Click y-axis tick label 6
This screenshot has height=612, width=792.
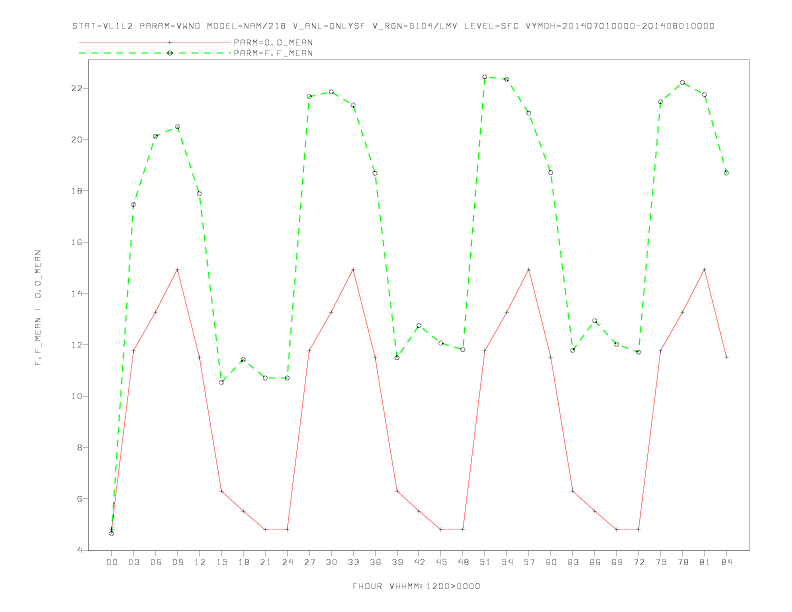80,498
